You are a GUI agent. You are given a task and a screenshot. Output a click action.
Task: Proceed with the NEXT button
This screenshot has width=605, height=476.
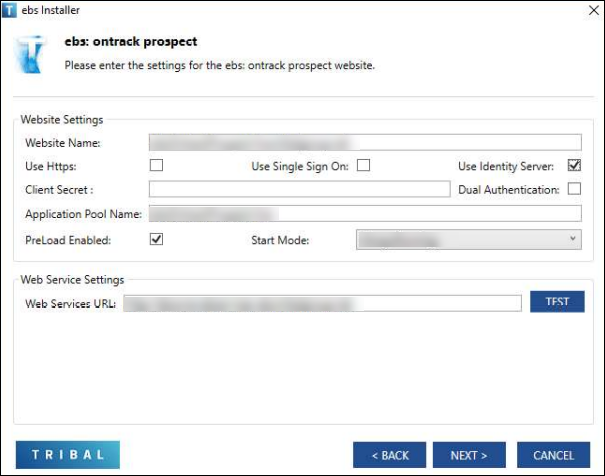[x=469, y=455]
